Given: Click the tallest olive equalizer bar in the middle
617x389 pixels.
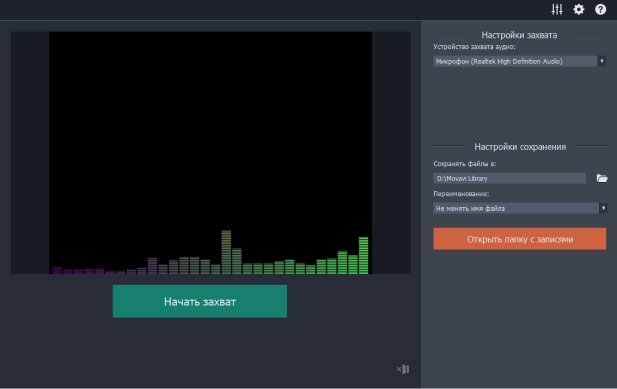Looking at the screenshot, I should click(226, 252).
